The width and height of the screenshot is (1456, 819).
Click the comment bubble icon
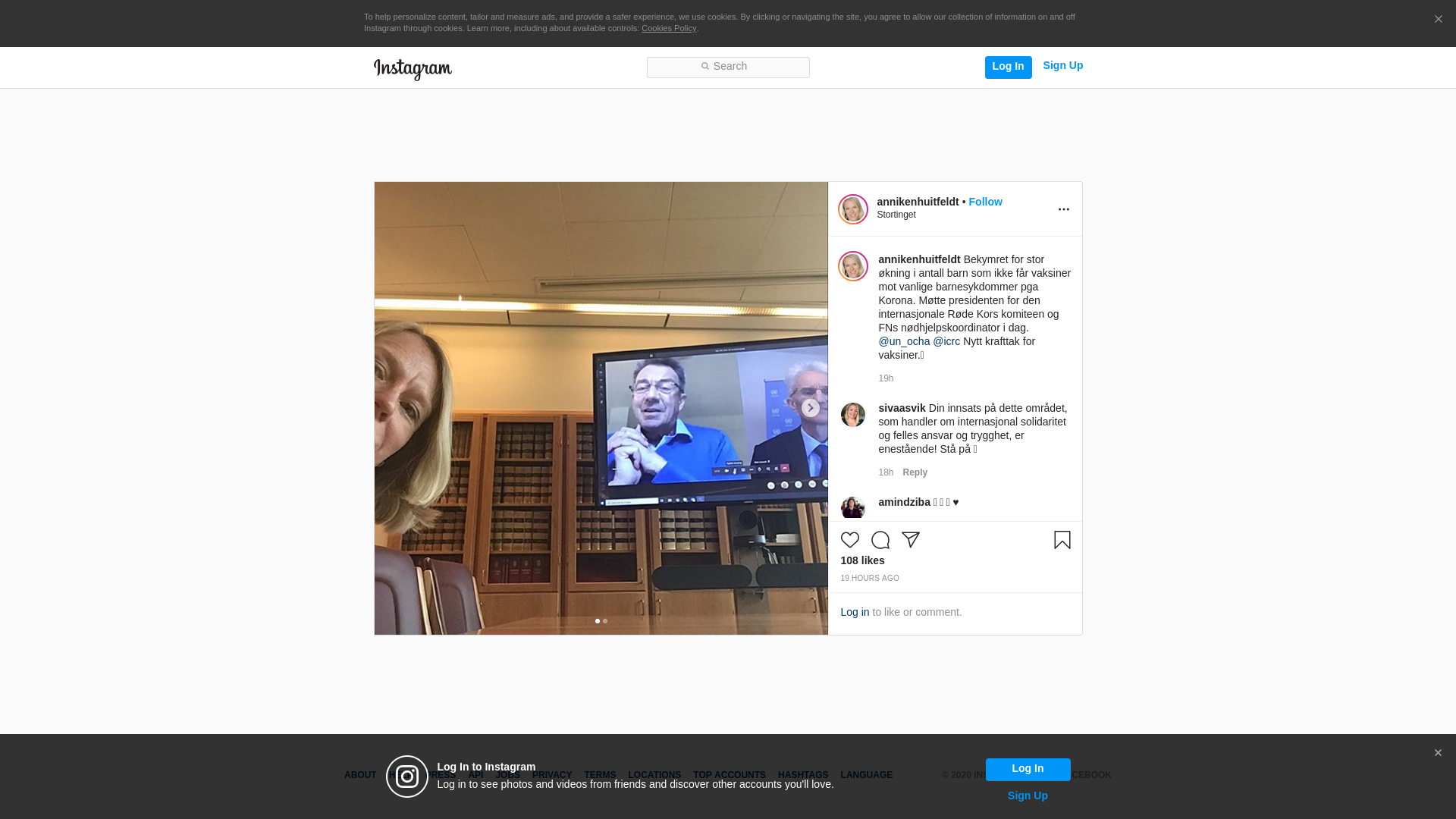click(x=880, y=540)
